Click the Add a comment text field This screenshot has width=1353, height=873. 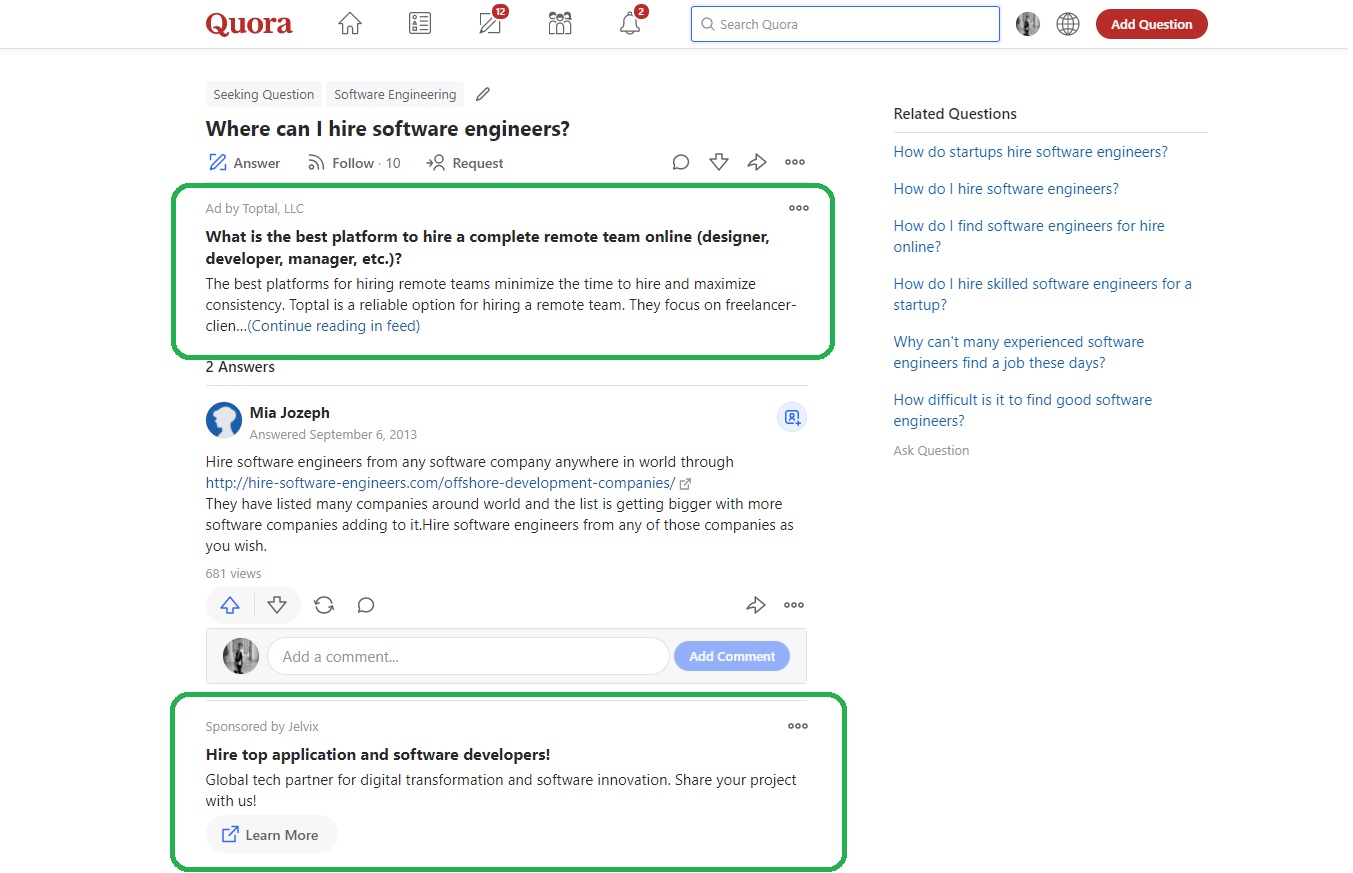click(x=468, y=656)
